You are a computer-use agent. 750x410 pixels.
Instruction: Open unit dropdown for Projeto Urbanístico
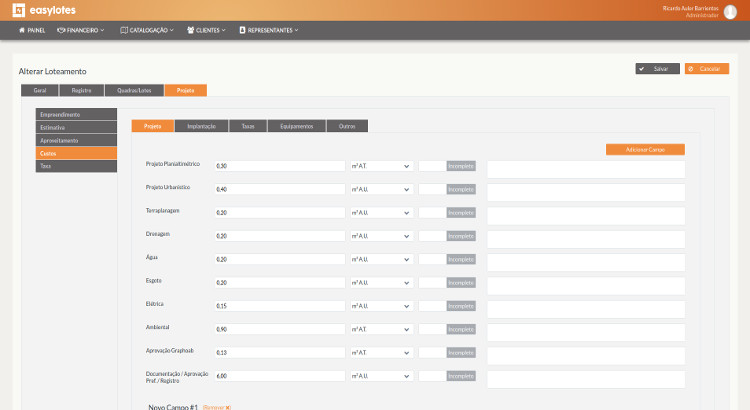[381, 189]
